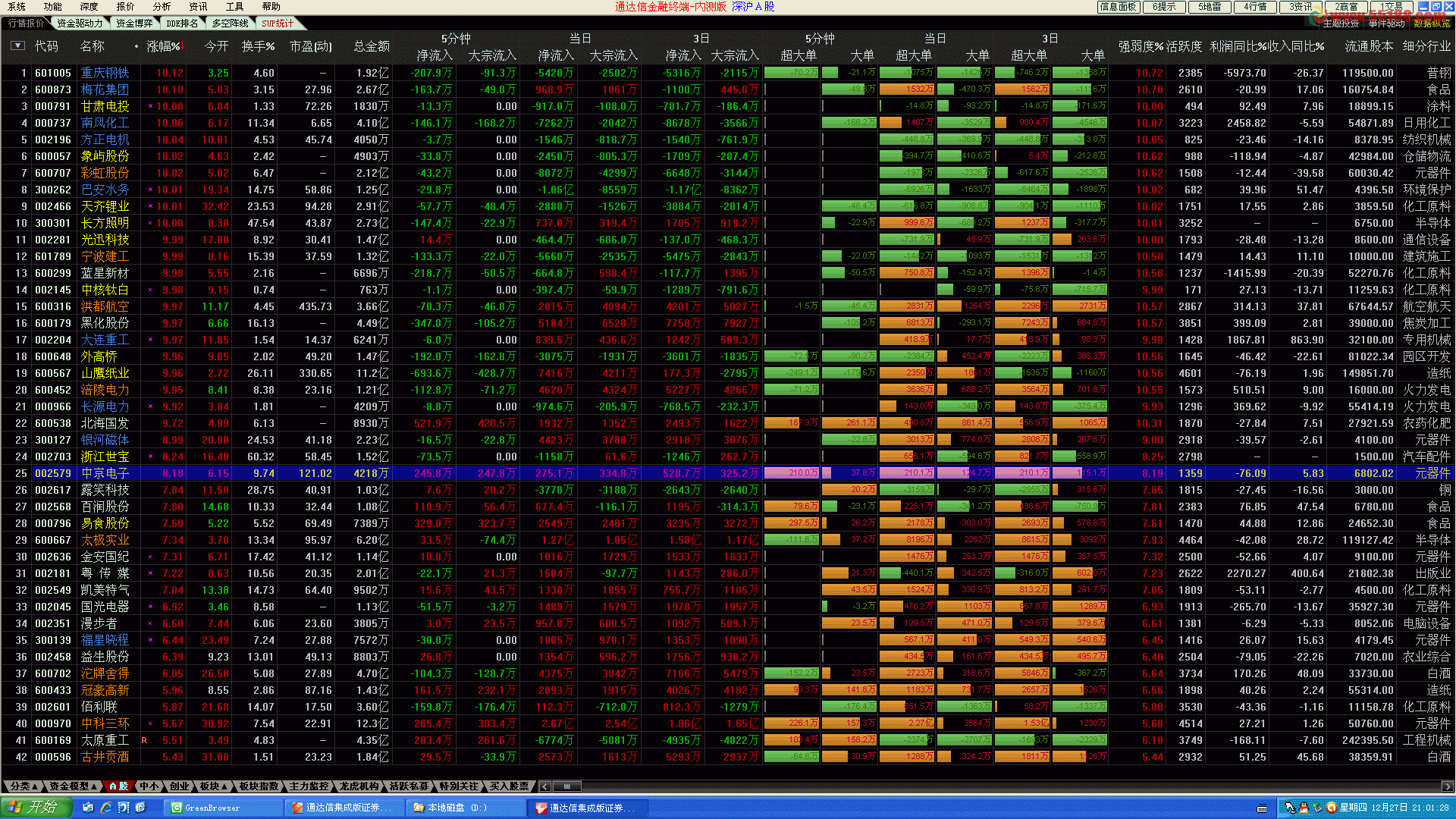Open the 事件驱动 link at top right
Screen dimensions: 1456x819
coord(1386,24)
